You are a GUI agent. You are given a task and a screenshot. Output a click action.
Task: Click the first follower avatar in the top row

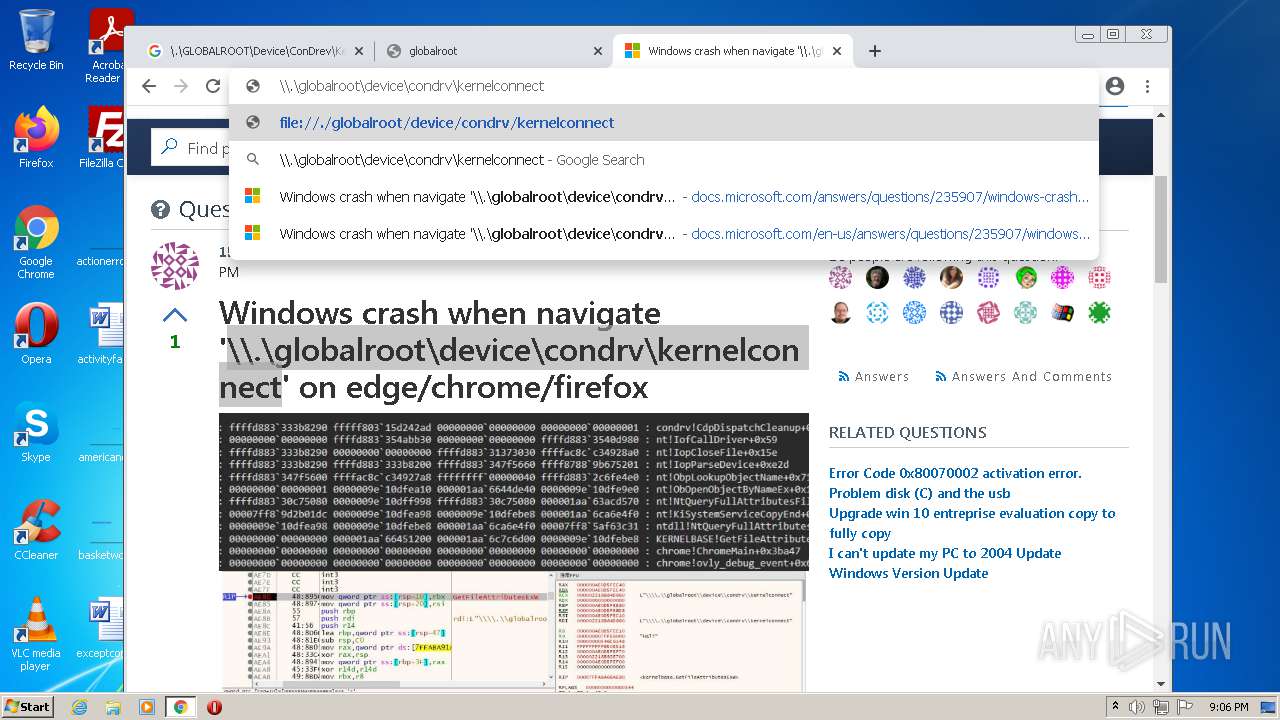pos(841,277)
